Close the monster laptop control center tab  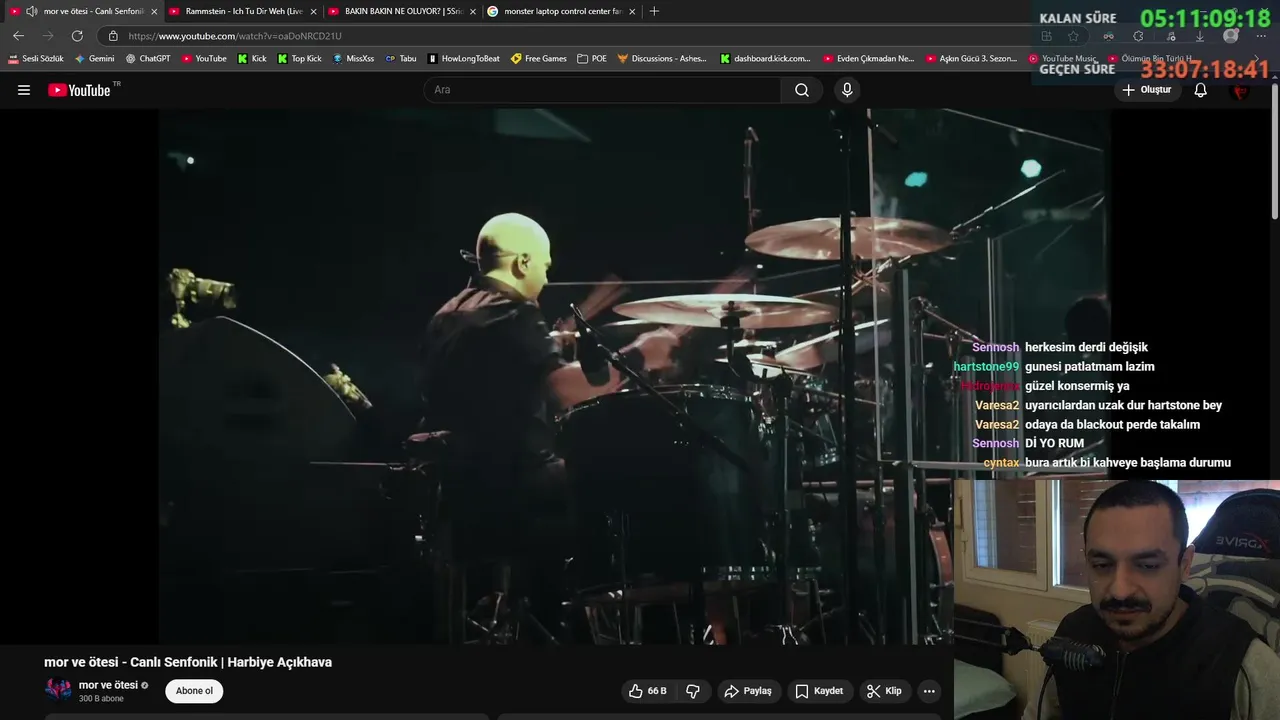tap(632, 11)
